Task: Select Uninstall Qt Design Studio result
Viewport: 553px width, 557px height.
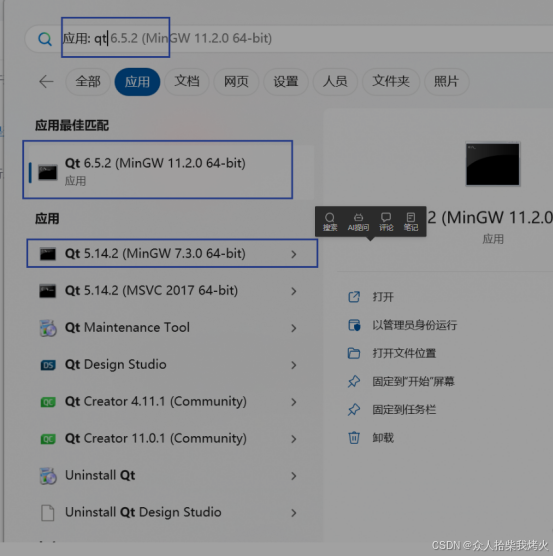Action: point(172,512)
